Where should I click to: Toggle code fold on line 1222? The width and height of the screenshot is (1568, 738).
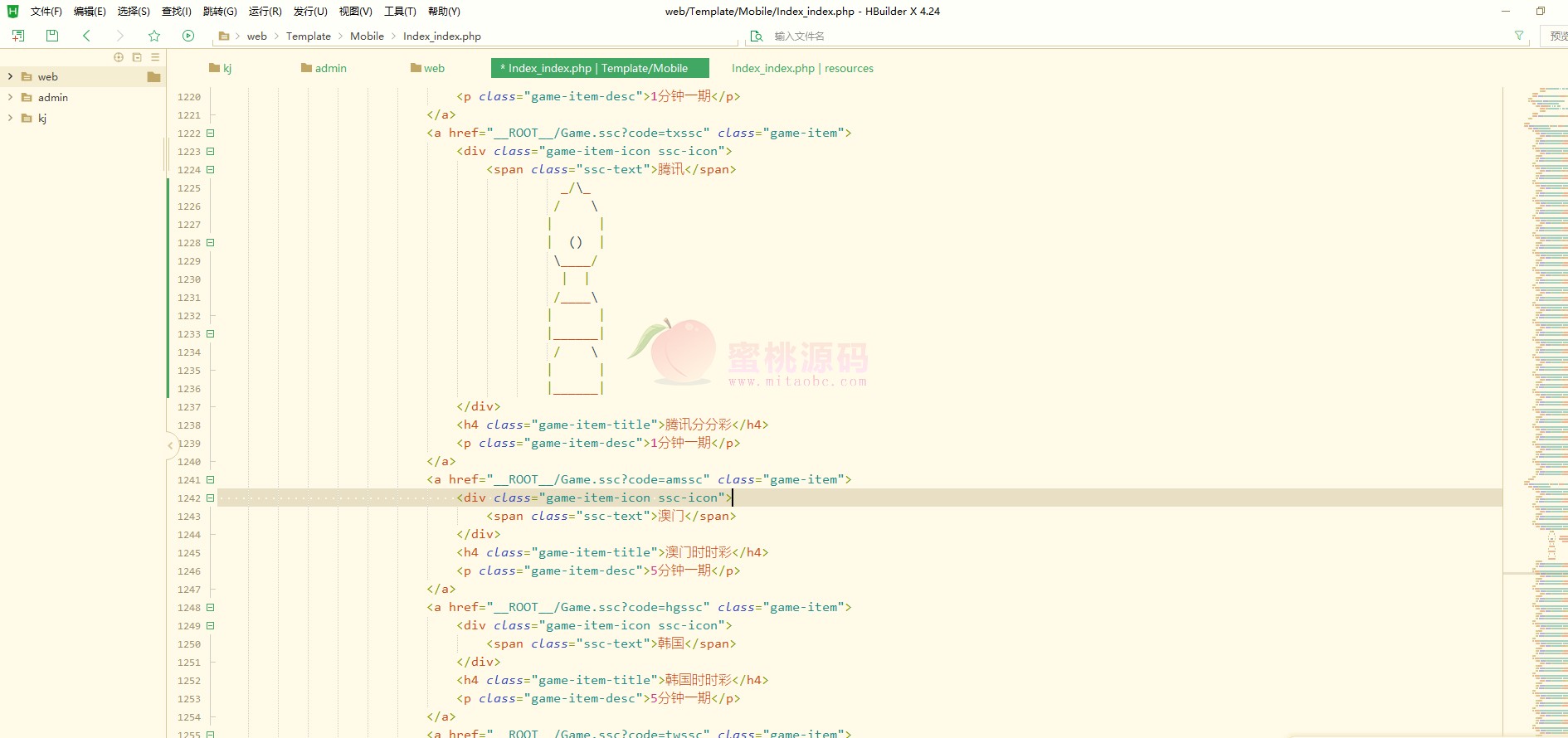coord(211,134)
